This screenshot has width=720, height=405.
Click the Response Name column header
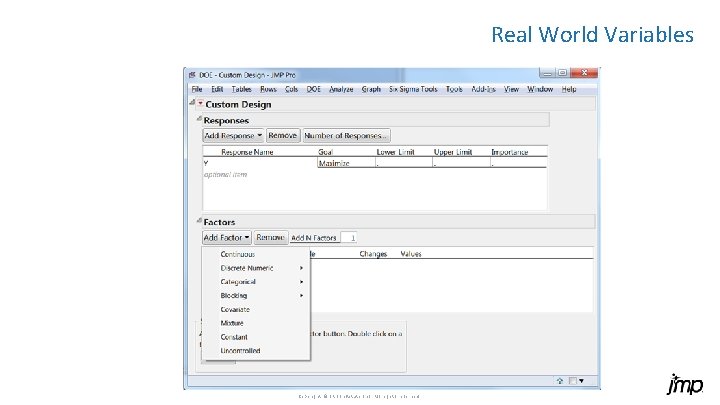pos(247,152)
